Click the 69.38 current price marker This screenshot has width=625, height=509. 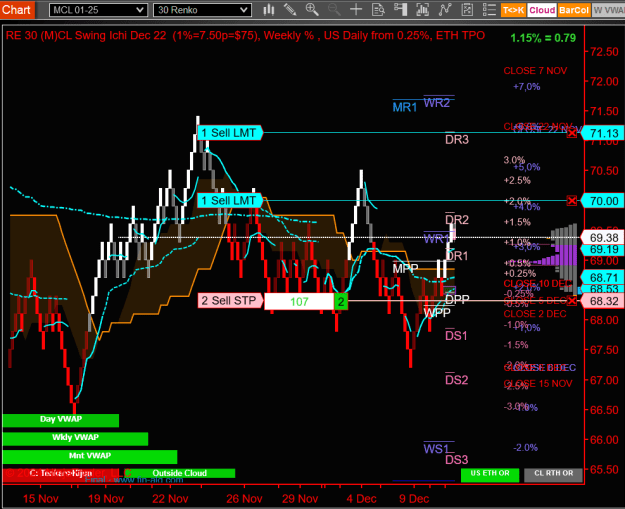coord(603,238)
